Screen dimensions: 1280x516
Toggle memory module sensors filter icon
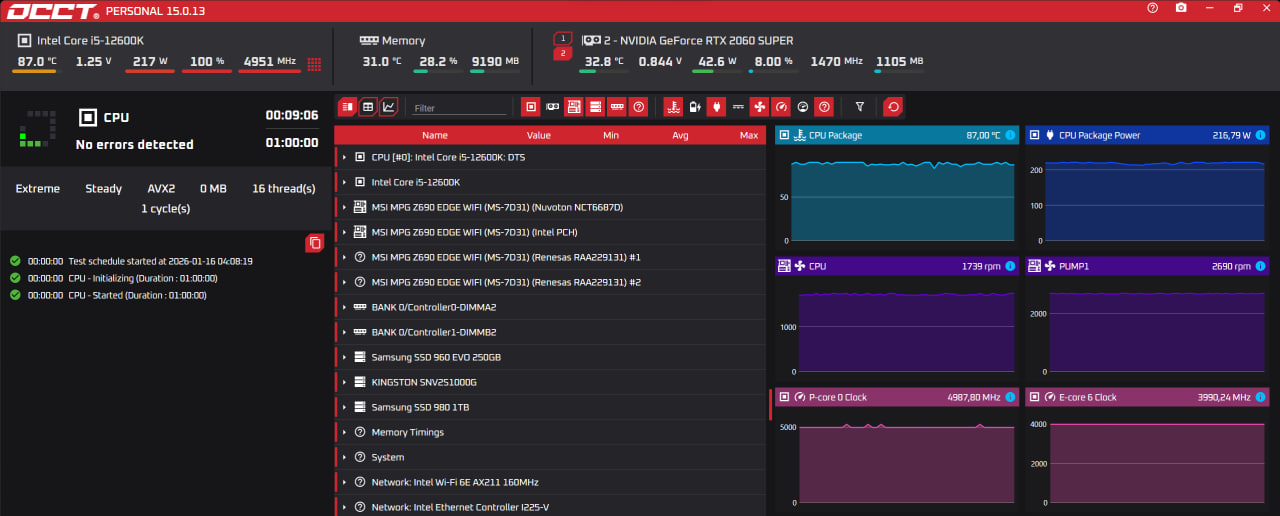tap(617, 106)
